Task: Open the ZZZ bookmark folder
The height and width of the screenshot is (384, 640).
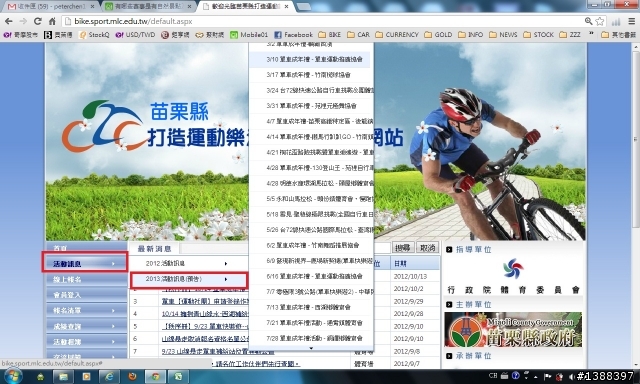Action: coord(570,35)
